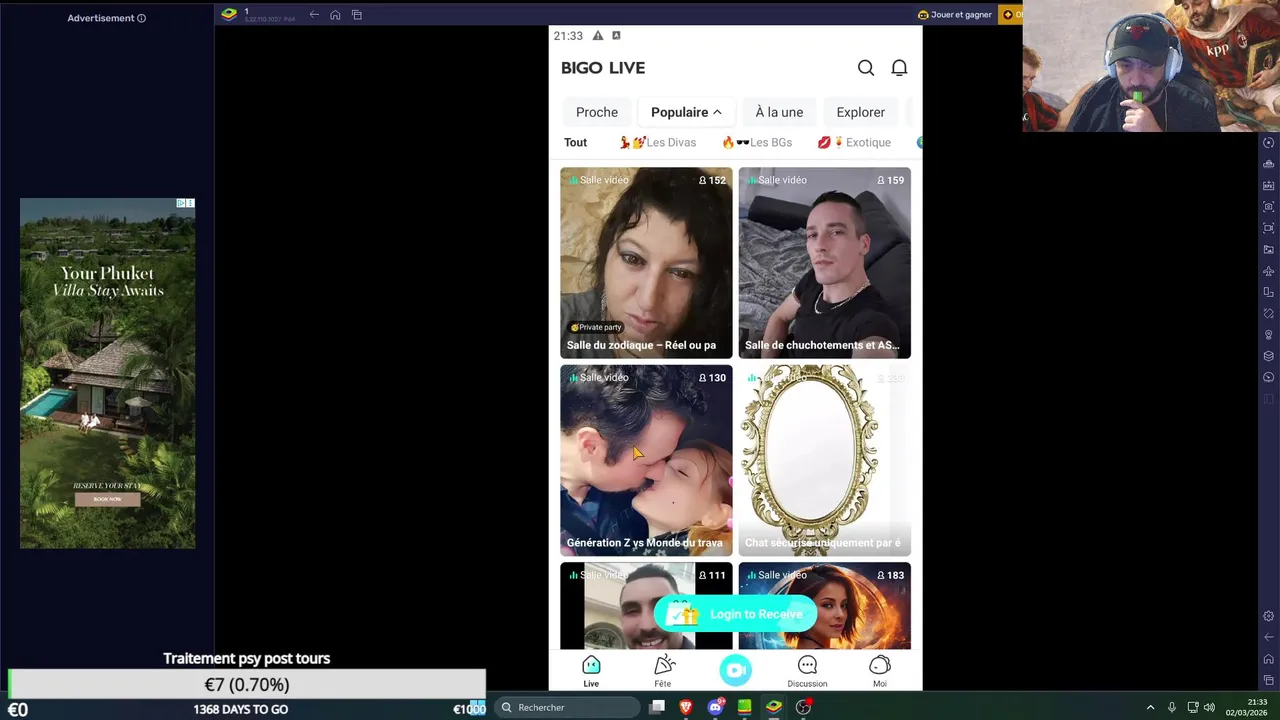Open the media folder icon in right sidebar

(x=1269, y=249)
